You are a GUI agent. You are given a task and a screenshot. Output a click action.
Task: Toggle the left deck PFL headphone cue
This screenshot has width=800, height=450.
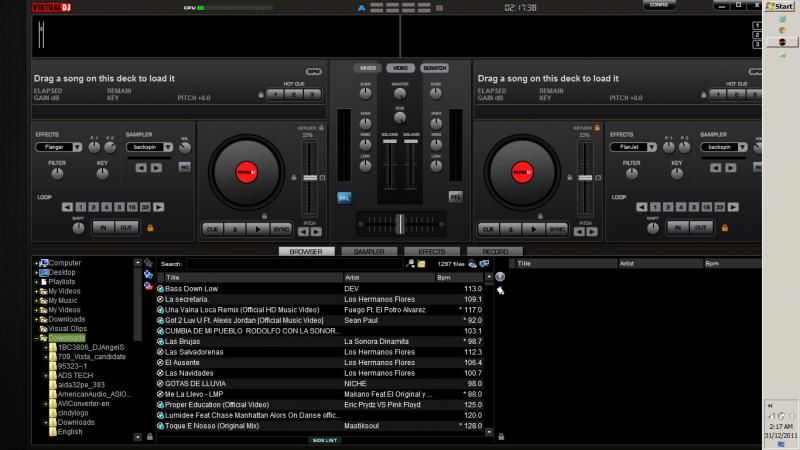click(x=344, y=197)
